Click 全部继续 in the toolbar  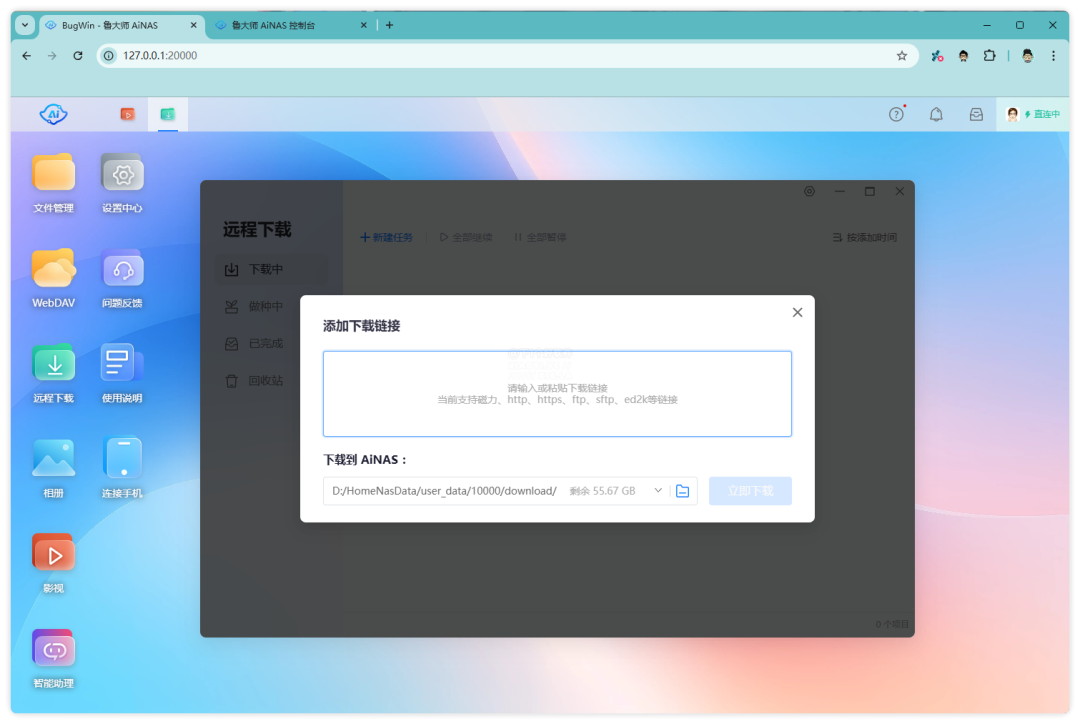tap(466, 237)
